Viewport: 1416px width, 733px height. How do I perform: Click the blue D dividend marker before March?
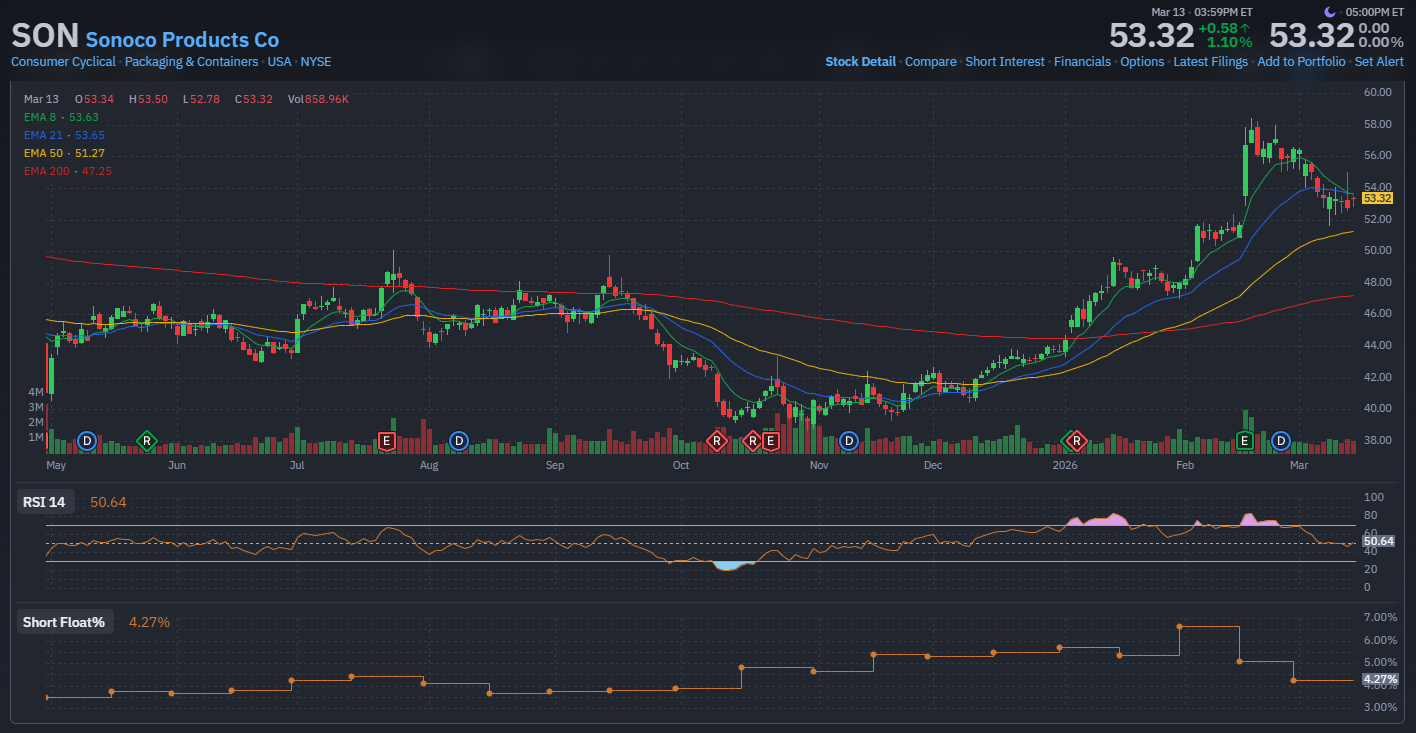pos(1281,440)
